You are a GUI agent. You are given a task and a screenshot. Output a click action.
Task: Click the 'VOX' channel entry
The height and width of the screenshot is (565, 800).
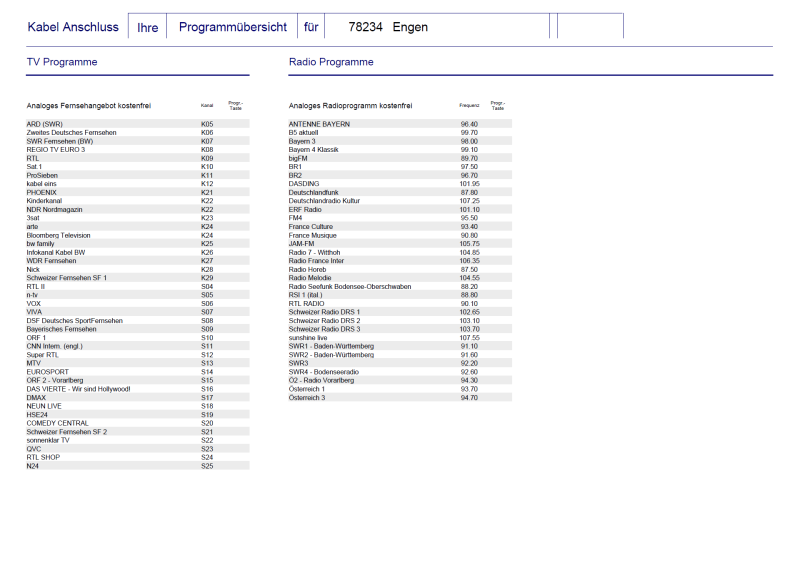pos(33,304)
